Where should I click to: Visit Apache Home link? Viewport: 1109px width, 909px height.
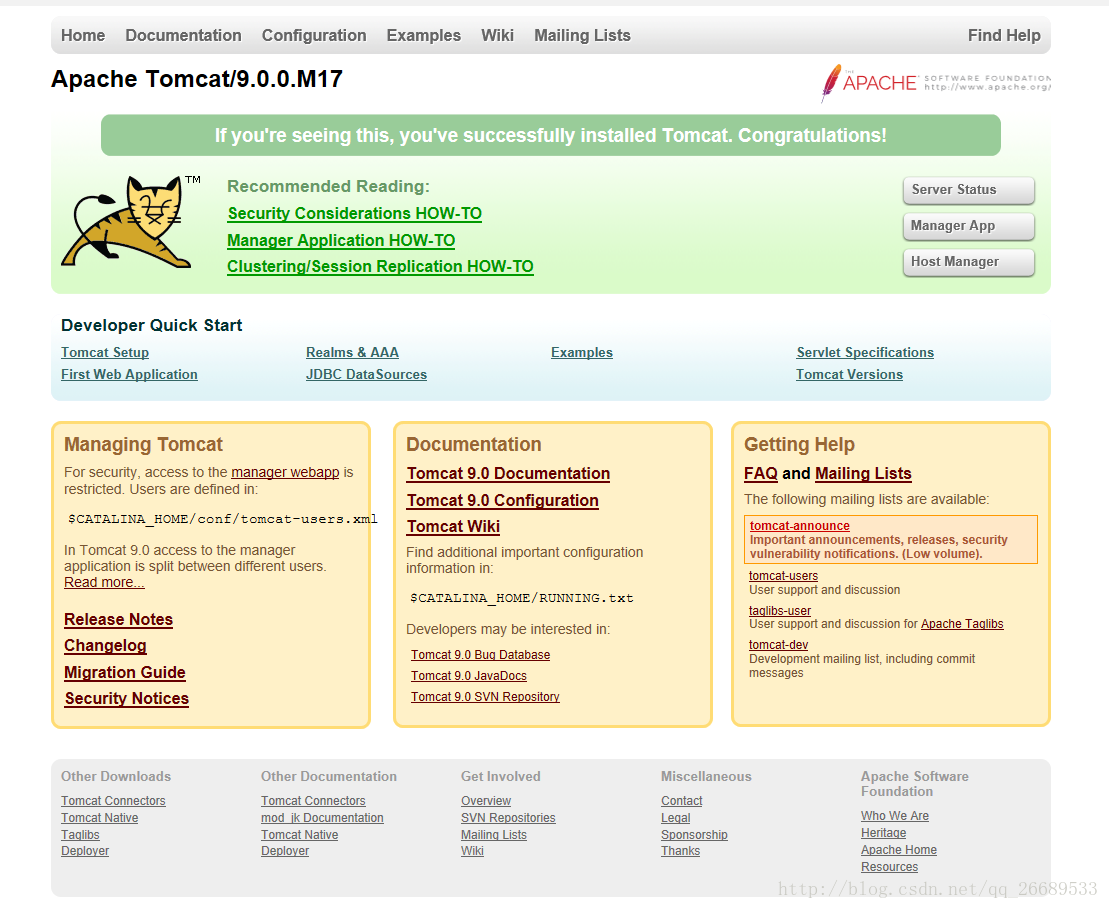pyautogui.click(x=899, y=850)
